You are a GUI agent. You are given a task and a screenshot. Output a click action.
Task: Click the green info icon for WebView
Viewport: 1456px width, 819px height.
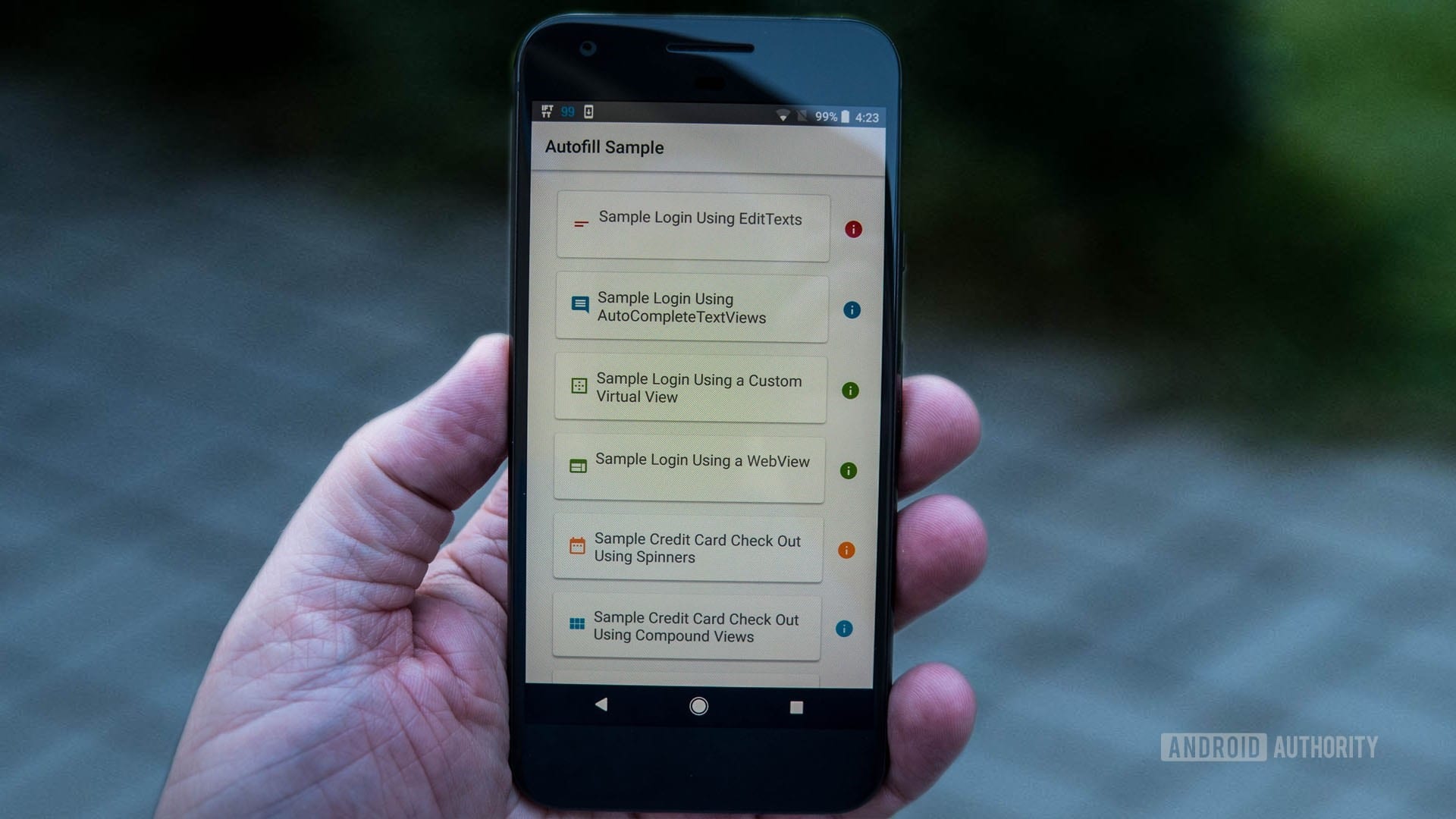pos(850,470)
